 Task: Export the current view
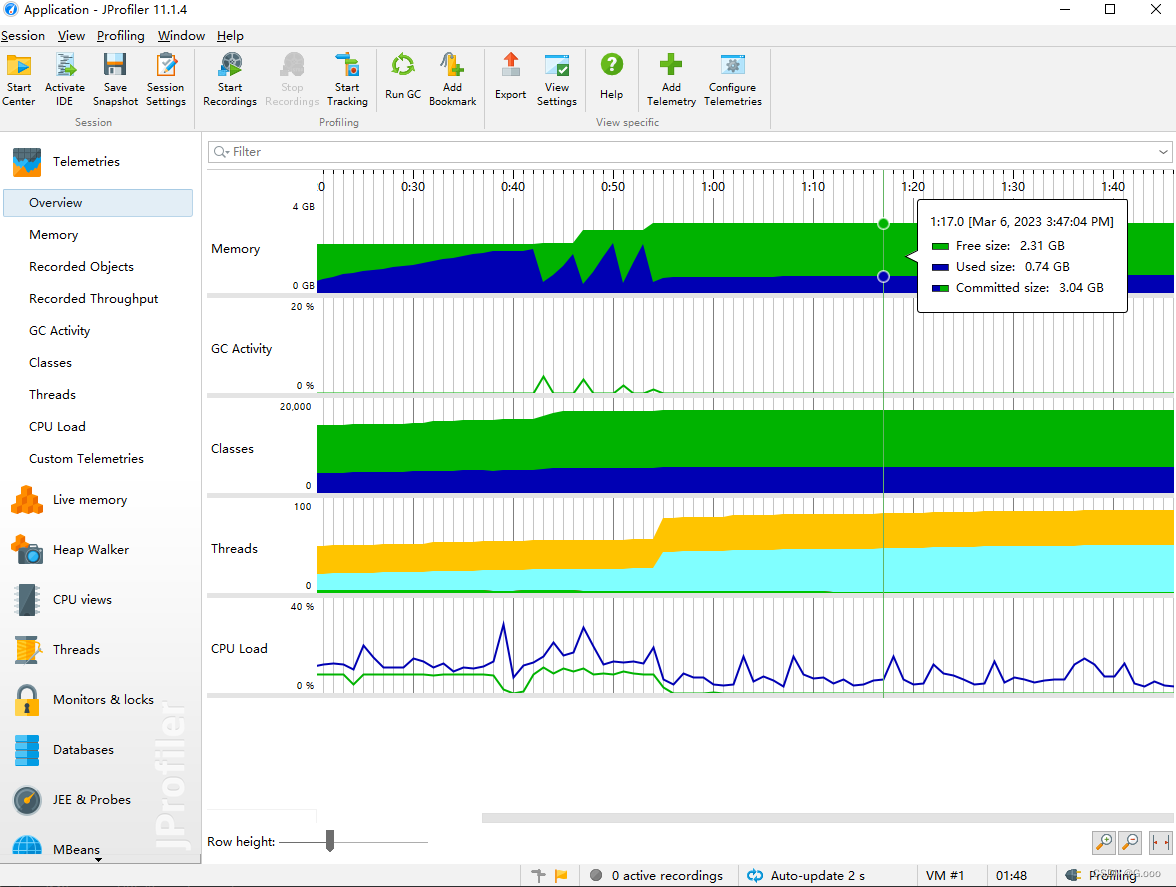coord(510,76)
